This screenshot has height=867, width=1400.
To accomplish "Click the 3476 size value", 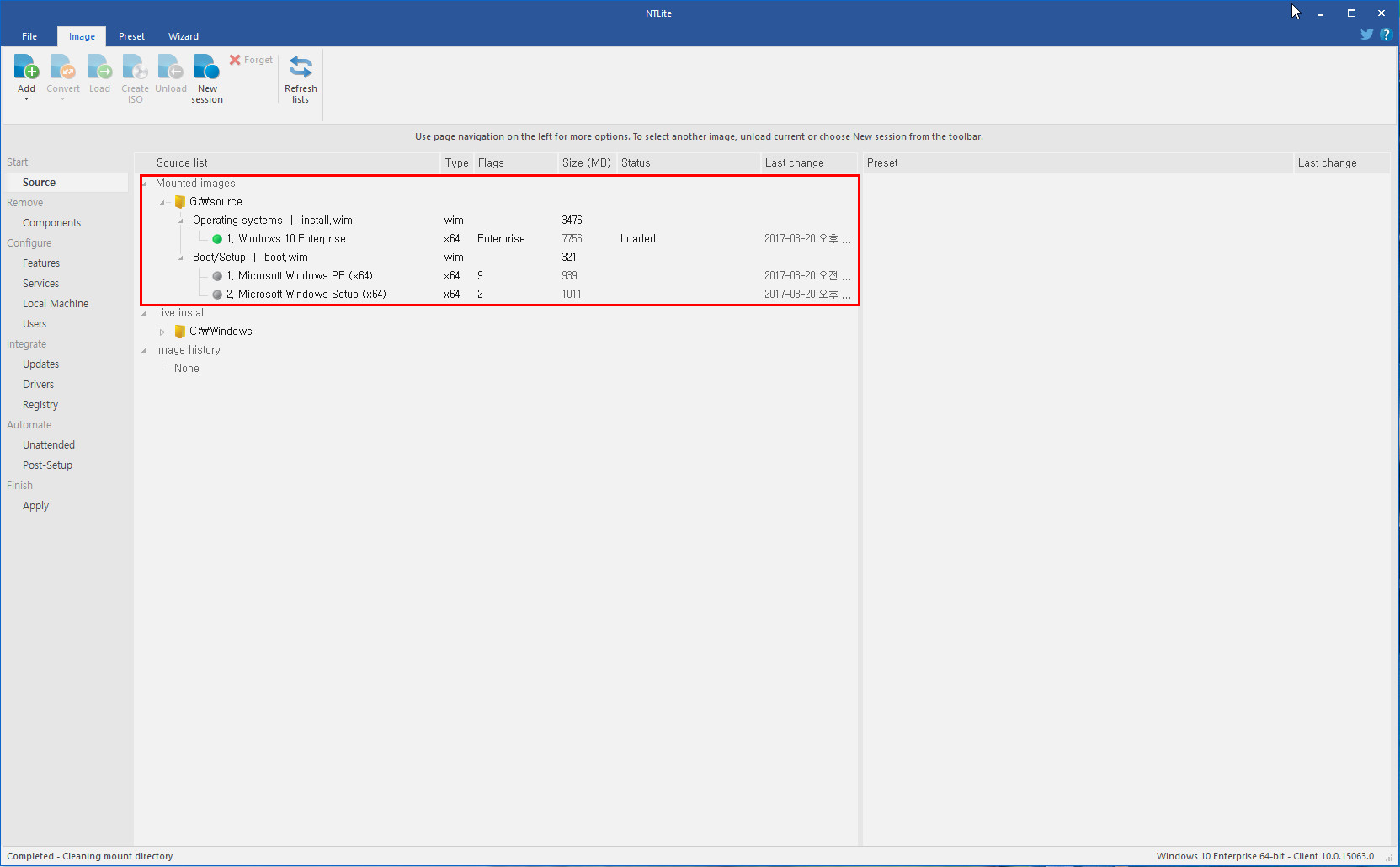I will tap(572, 221).
